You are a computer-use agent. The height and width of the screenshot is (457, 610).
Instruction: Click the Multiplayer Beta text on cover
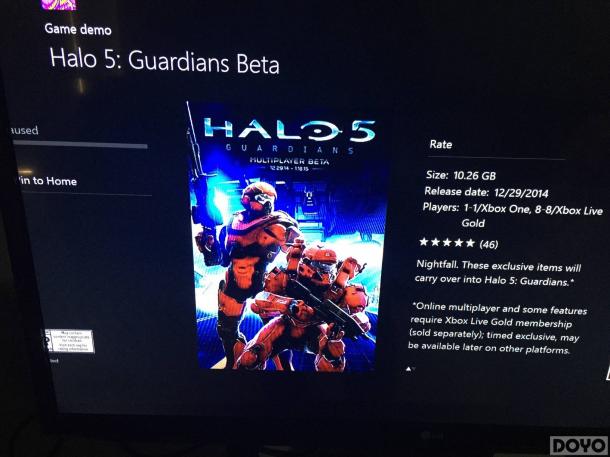tap(289, 161)
